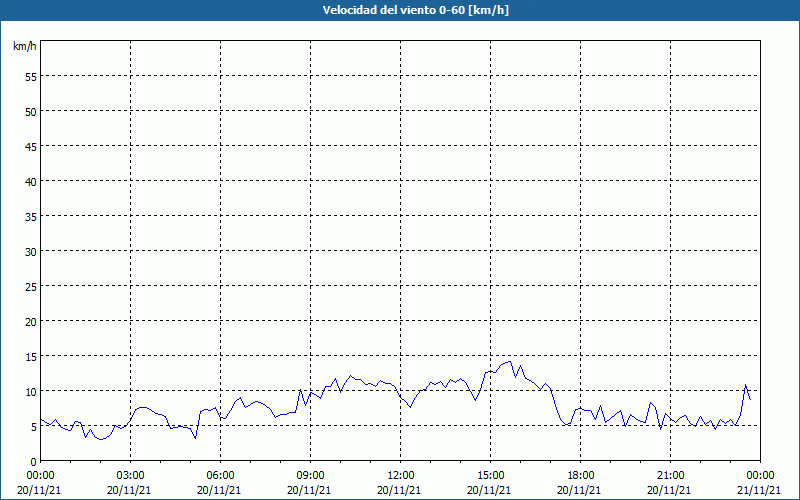Click the chart title 'Velocidad del viento 0-60 [km/h]'
The width and height of the screenshot is (800, 500).
(x=415, y=10)
